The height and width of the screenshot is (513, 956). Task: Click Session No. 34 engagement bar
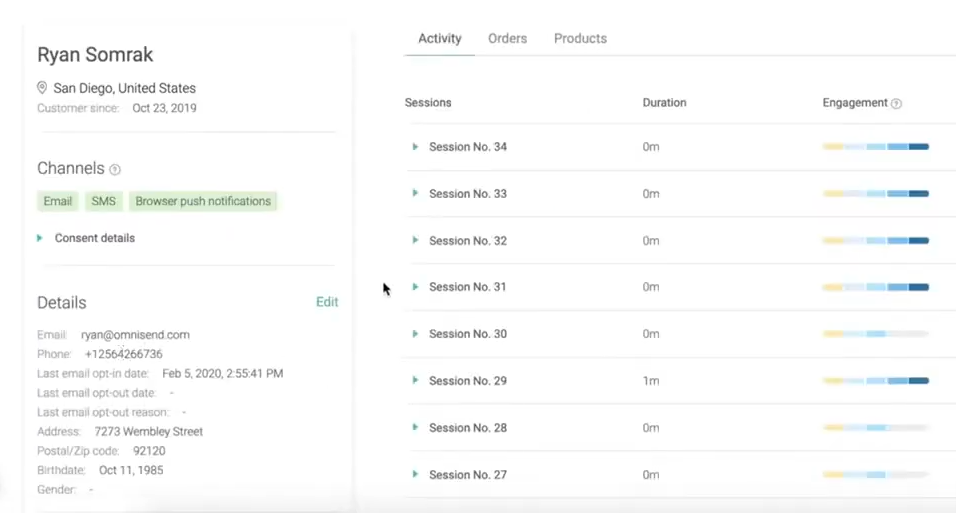point(876,146)
